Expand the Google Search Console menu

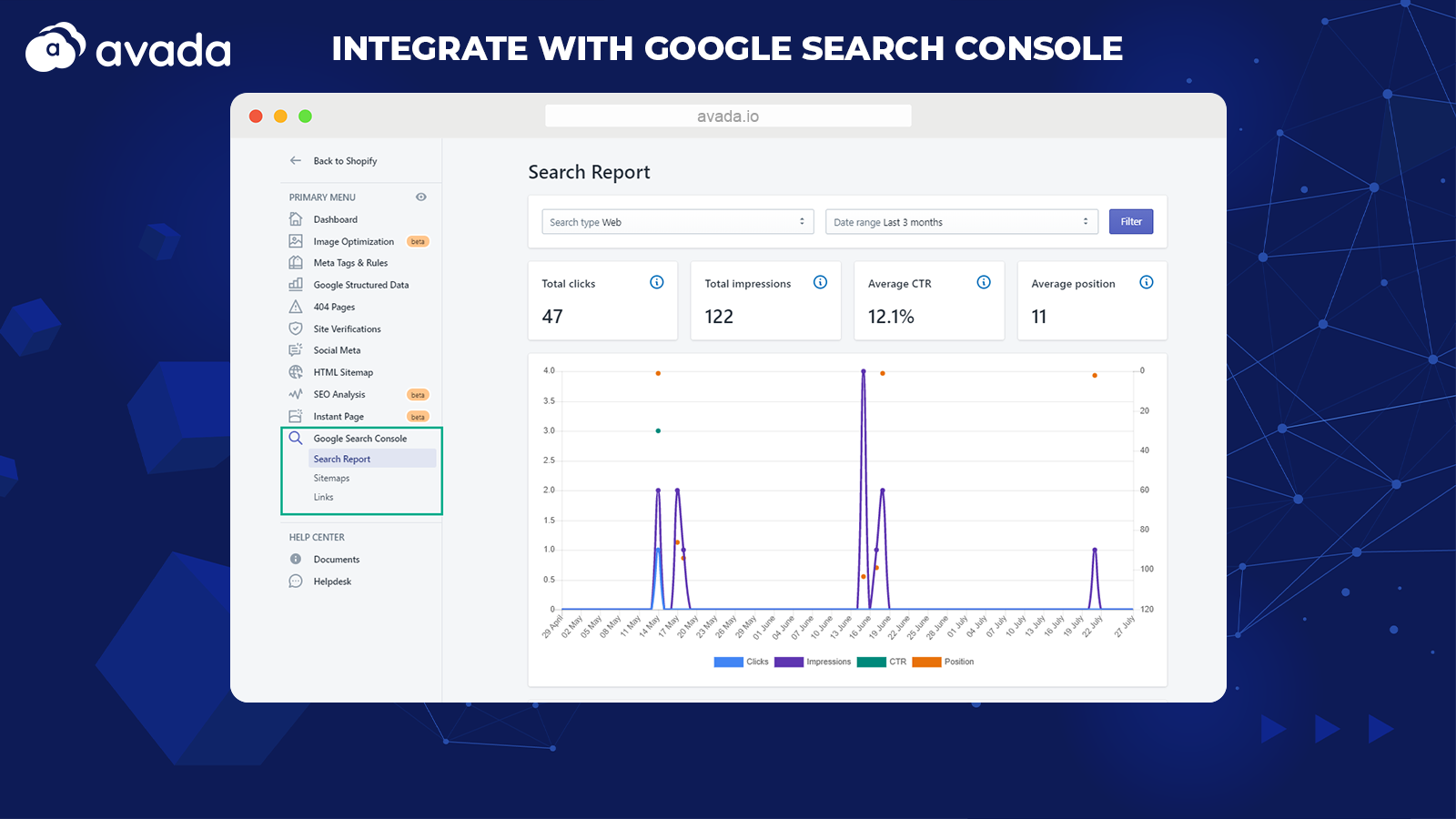point(360,438)
